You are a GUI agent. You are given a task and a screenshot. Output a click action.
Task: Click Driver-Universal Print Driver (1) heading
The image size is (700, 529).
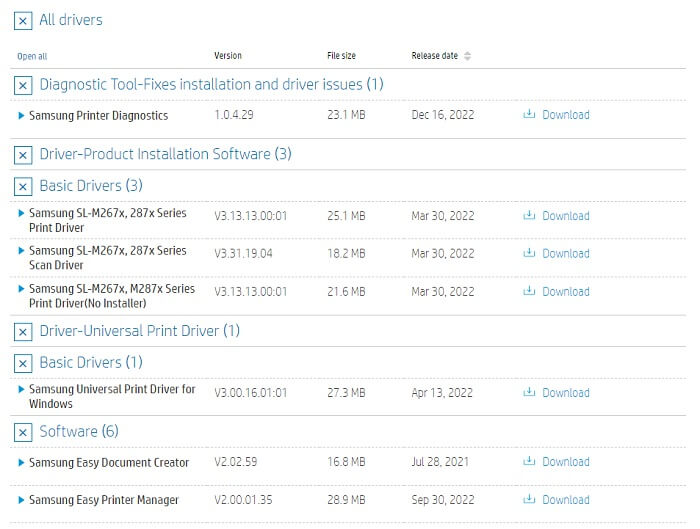(x=140, y=331)
